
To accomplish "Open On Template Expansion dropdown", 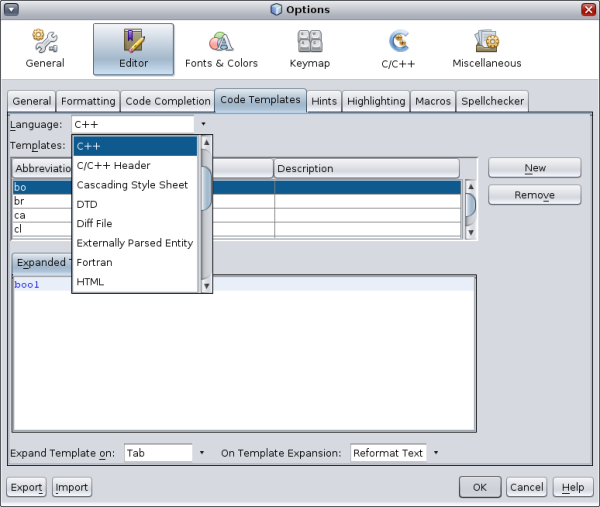I will (436, 453).
